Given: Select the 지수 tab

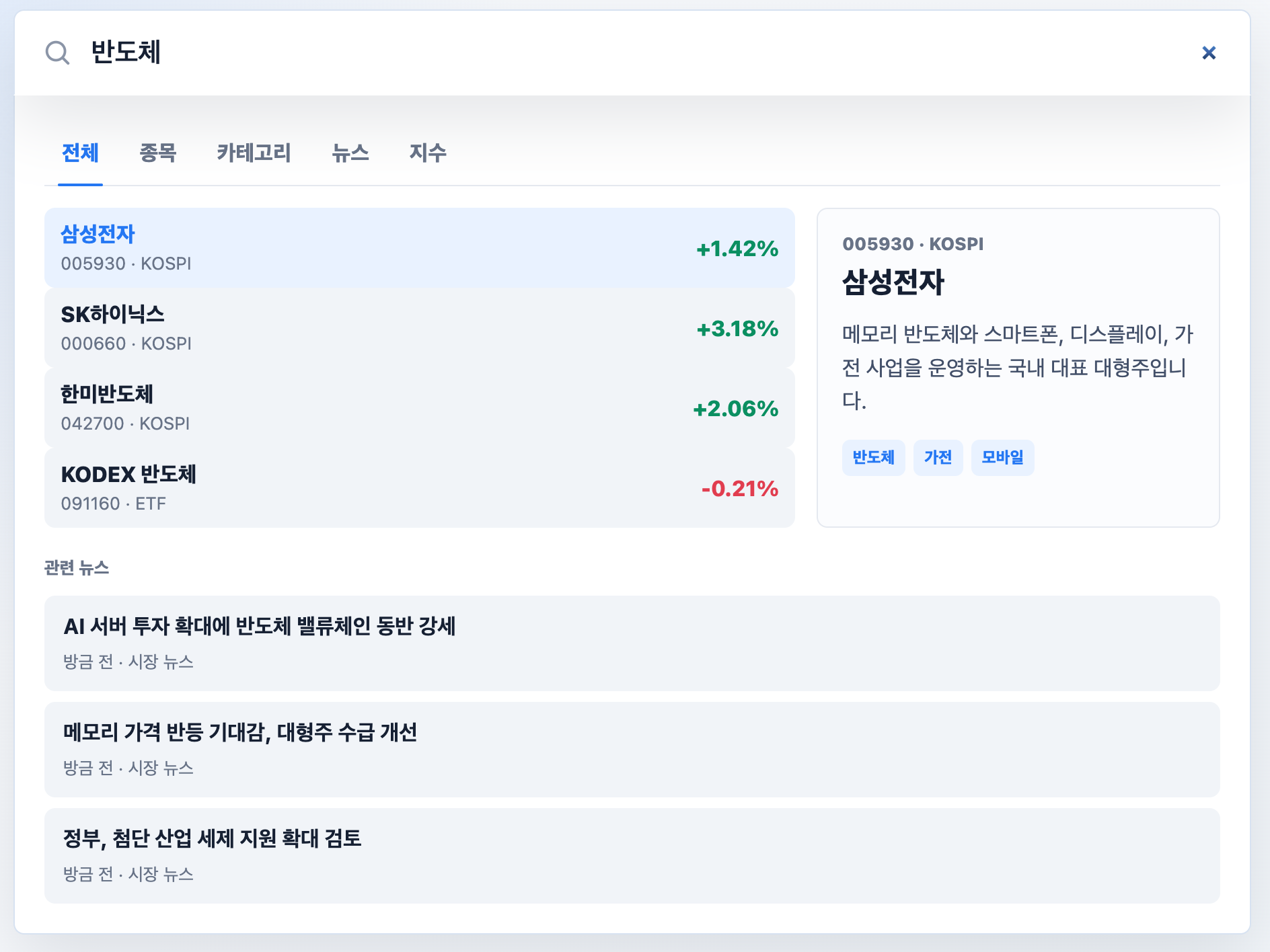Looking at the screenshot, I should point(428,153).
